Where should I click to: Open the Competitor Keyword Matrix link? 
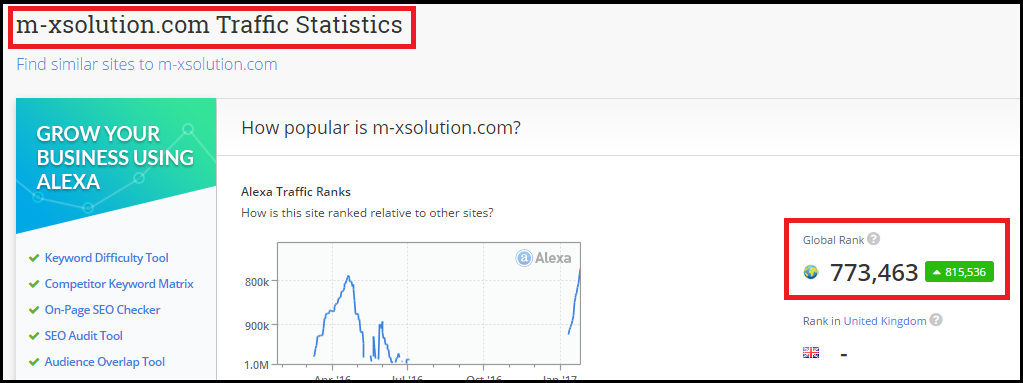click(x=119, y=284)
